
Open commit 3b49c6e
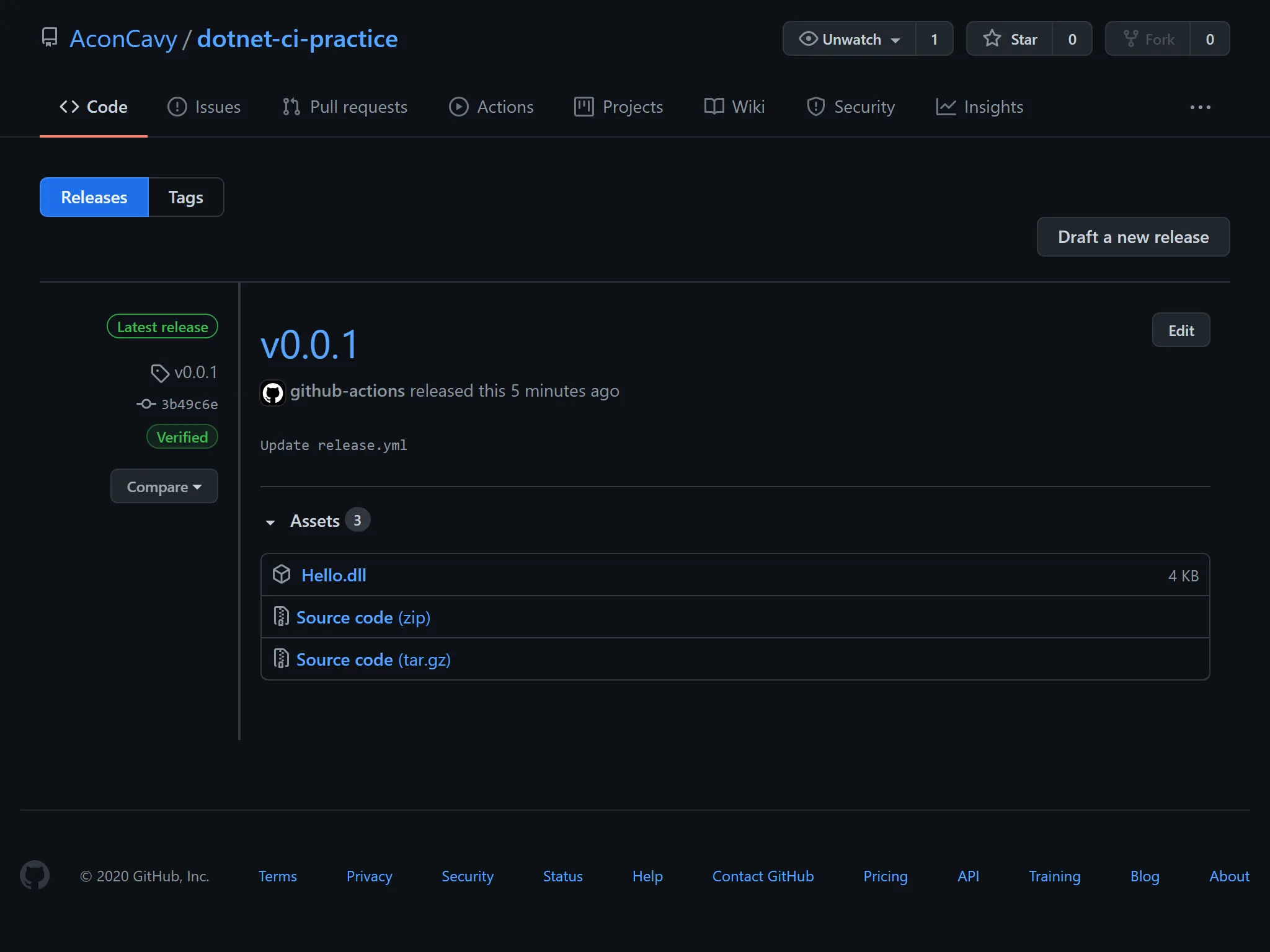coord(177,404)
